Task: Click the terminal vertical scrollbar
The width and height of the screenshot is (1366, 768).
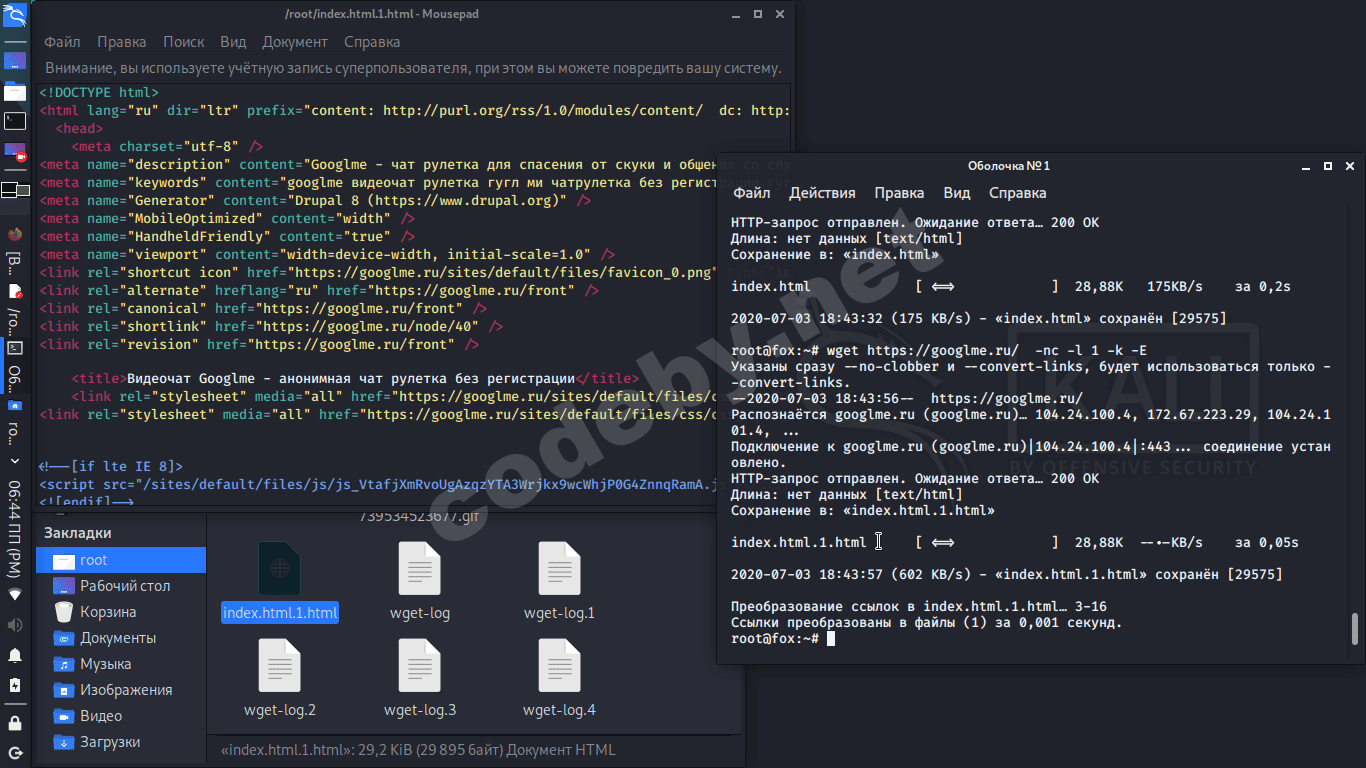Action: coord(1354,630)
